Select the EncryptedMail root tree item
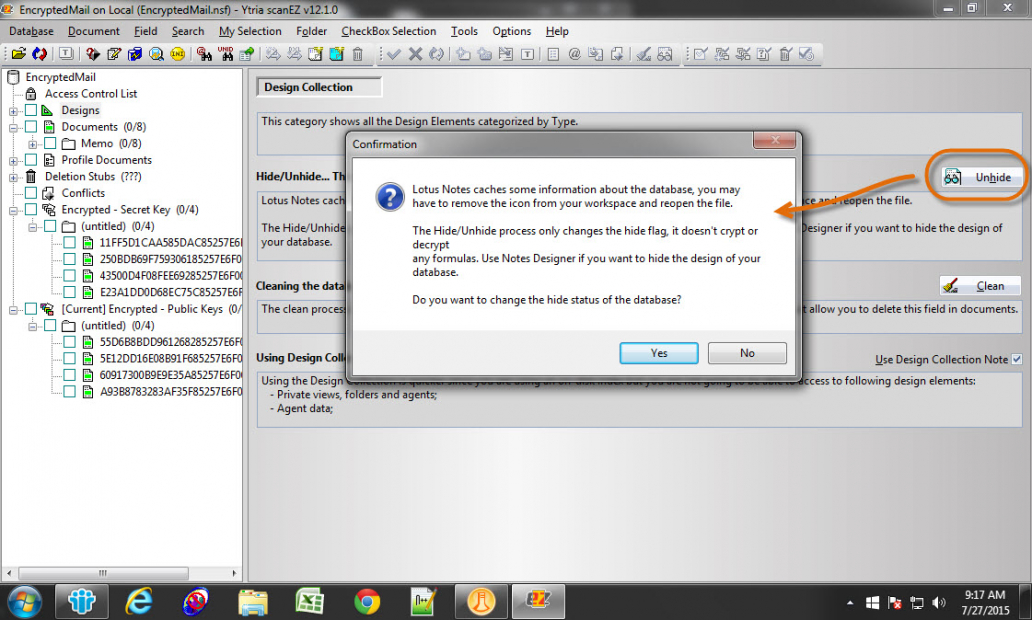Viewport: 1032px width, 620px height. coord(60,77)
